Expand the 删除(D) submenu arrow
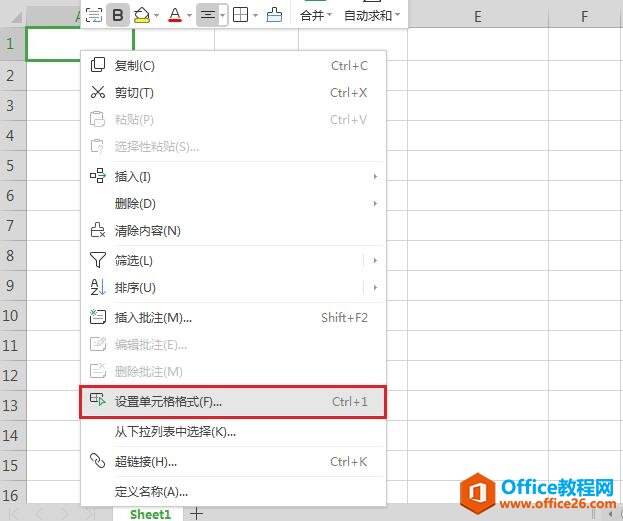Viewport: 623px width, 521px height. (x=375, y=203)
